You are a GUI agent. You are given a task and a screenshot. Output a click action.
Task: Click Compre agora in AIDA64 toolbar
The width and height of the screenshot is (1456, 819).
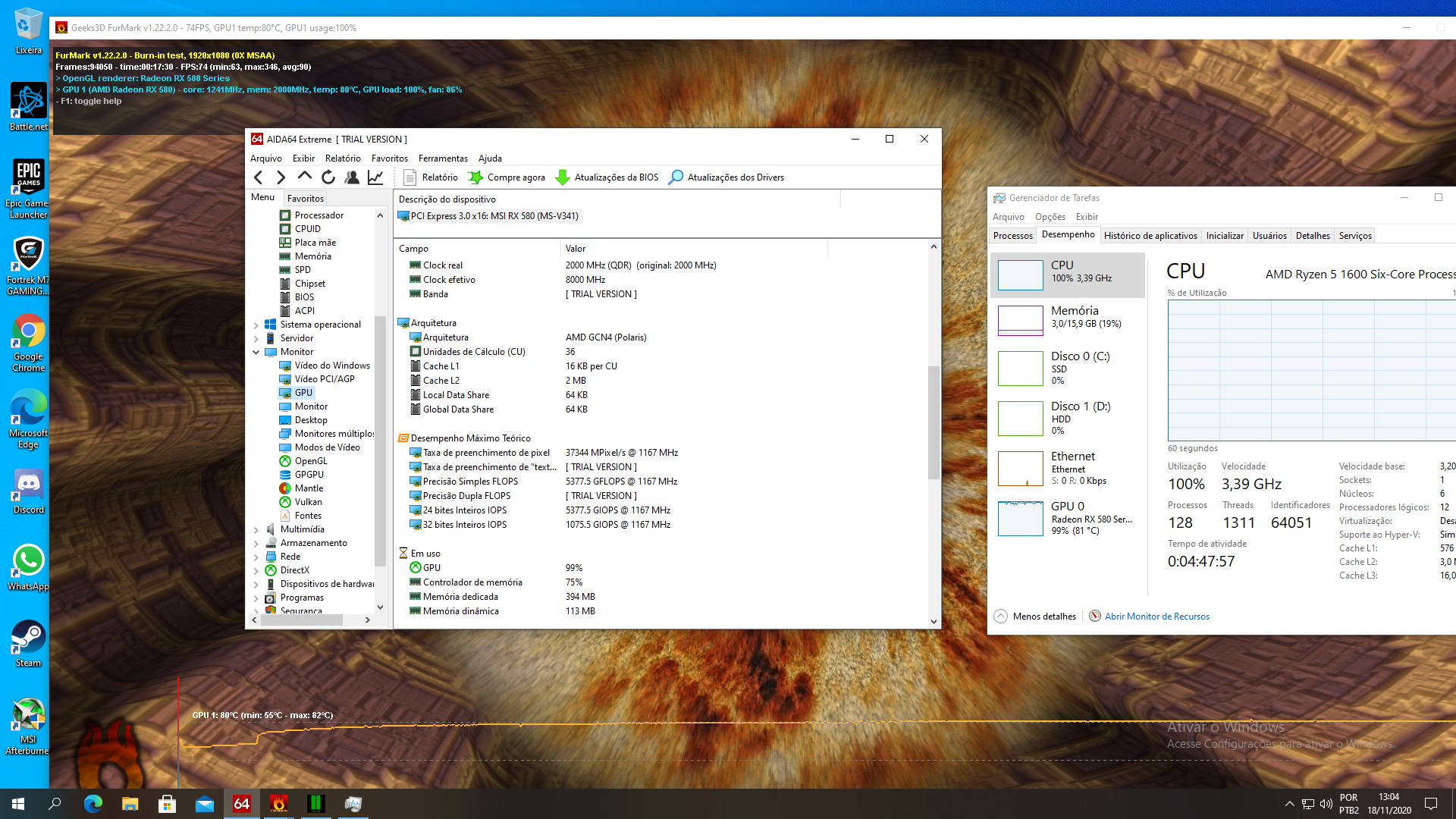click(x=507, y=177)
